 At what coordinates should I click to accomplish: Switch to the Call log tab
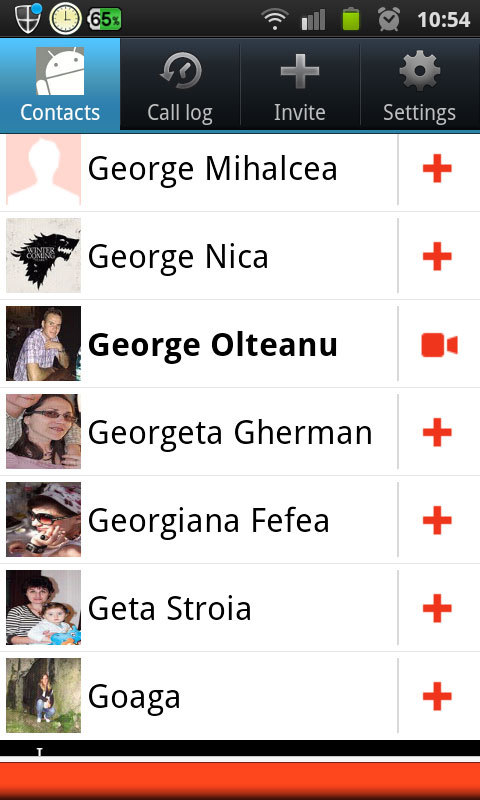tap(180, 84)
